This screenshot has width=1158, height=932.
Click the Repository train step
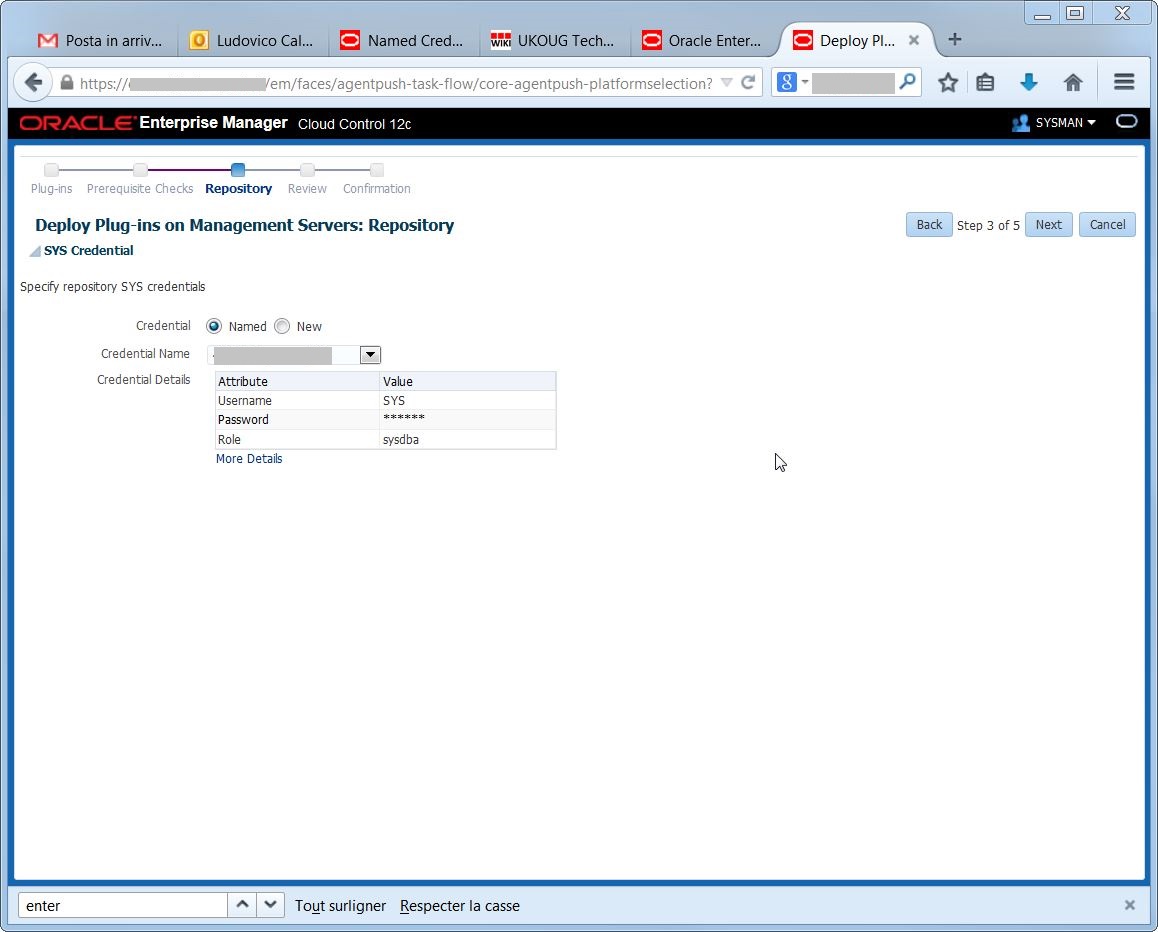[x=239, y=188]
